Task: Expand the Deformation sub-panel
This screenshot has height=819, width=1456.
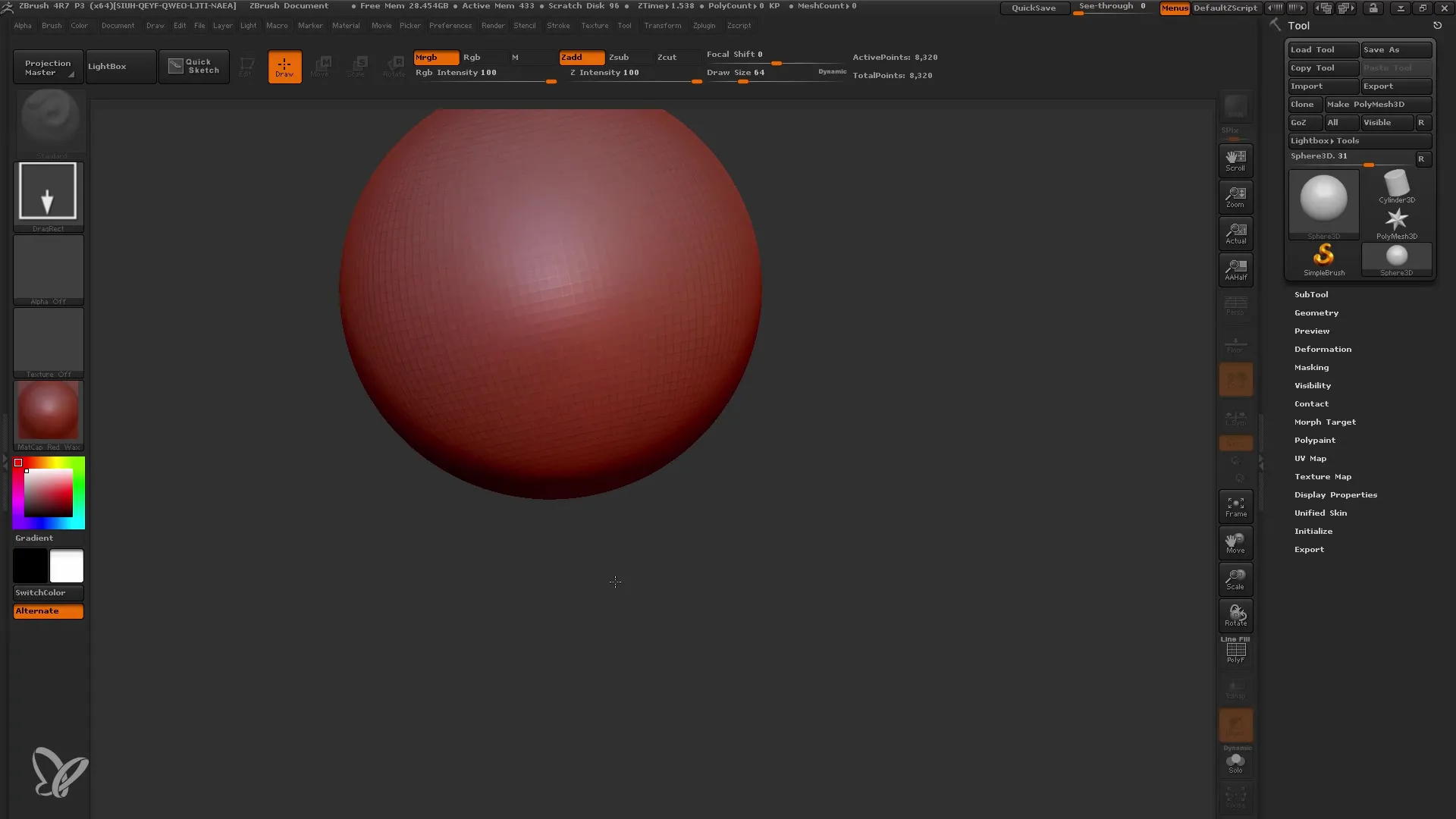Action: point(1323,349)
